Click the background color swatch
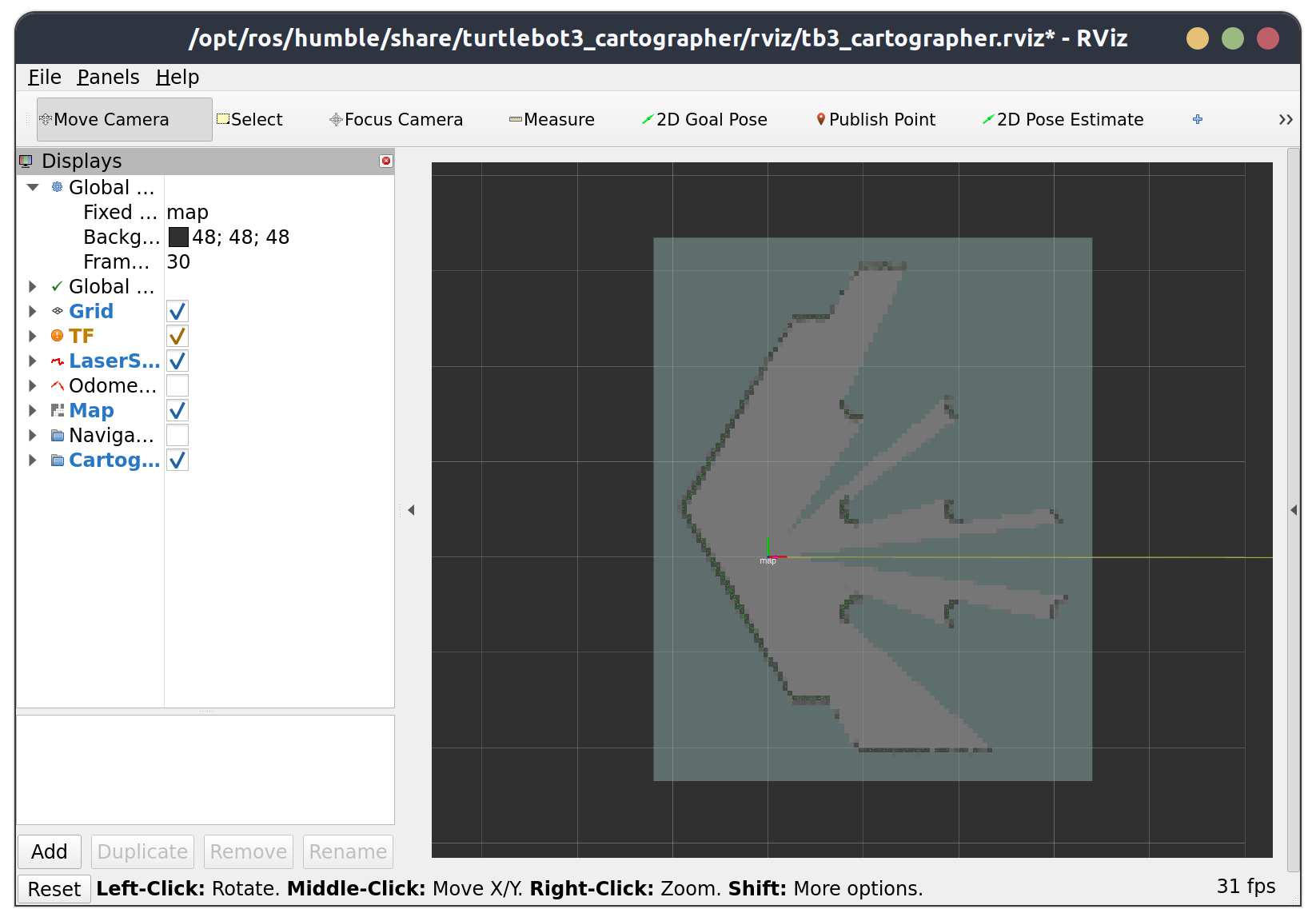The height and width of the screenshot is (921, 1316). (x=178, y=237)
